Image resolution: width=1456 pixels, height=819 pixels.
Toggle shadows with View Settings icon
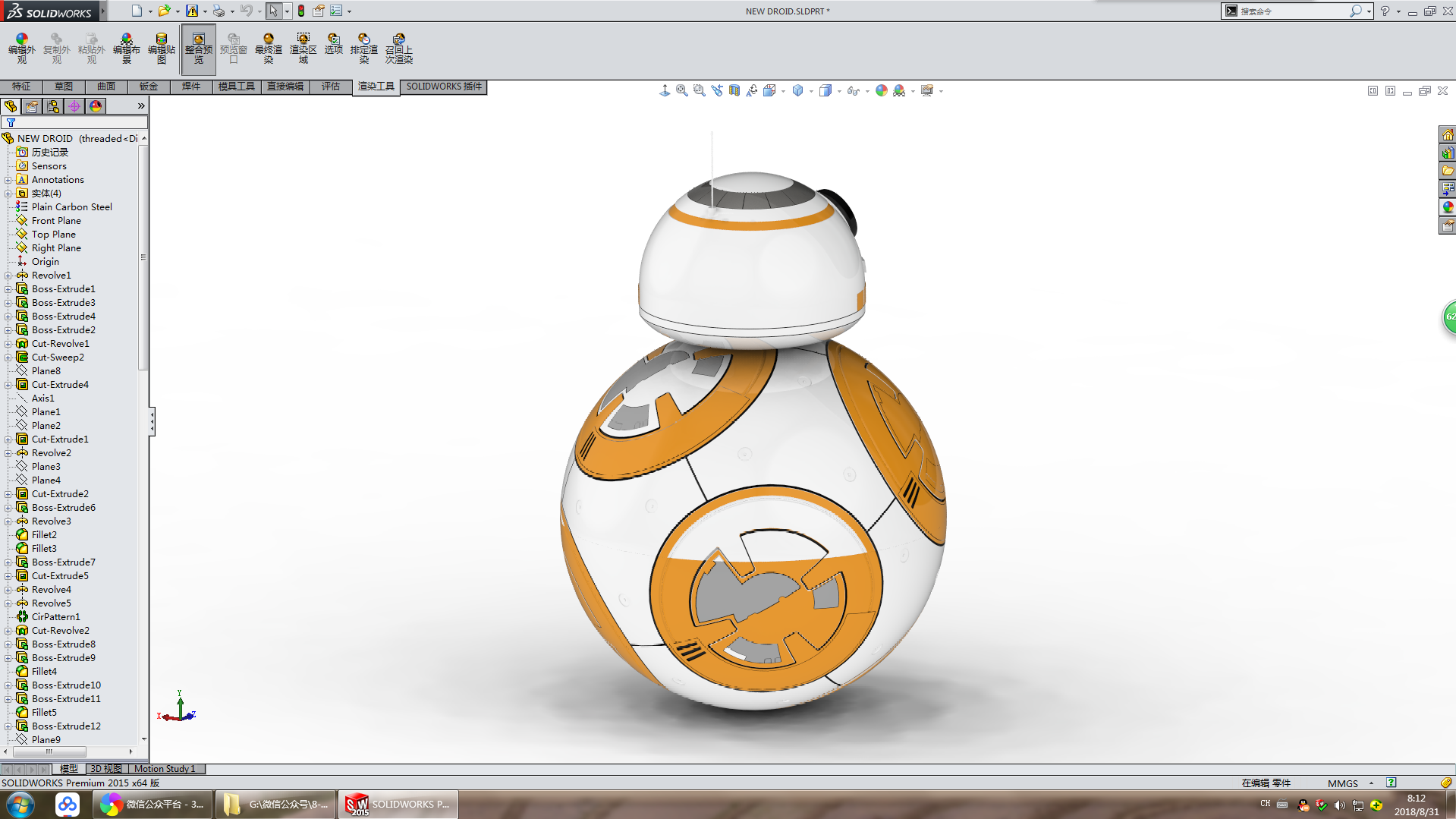[926, 90]
